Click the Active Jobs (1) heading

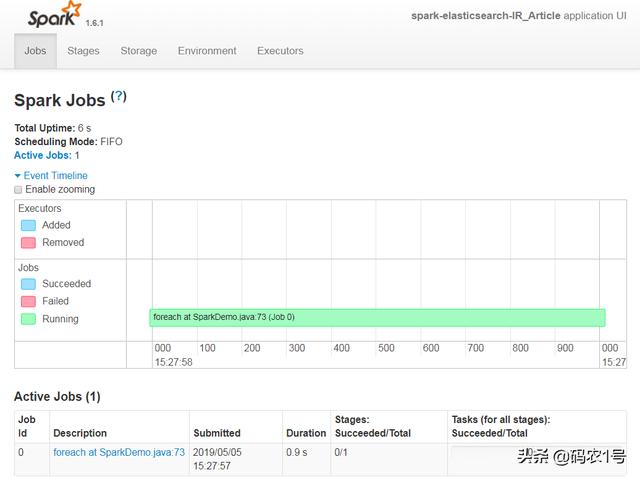tap(57, 396)
